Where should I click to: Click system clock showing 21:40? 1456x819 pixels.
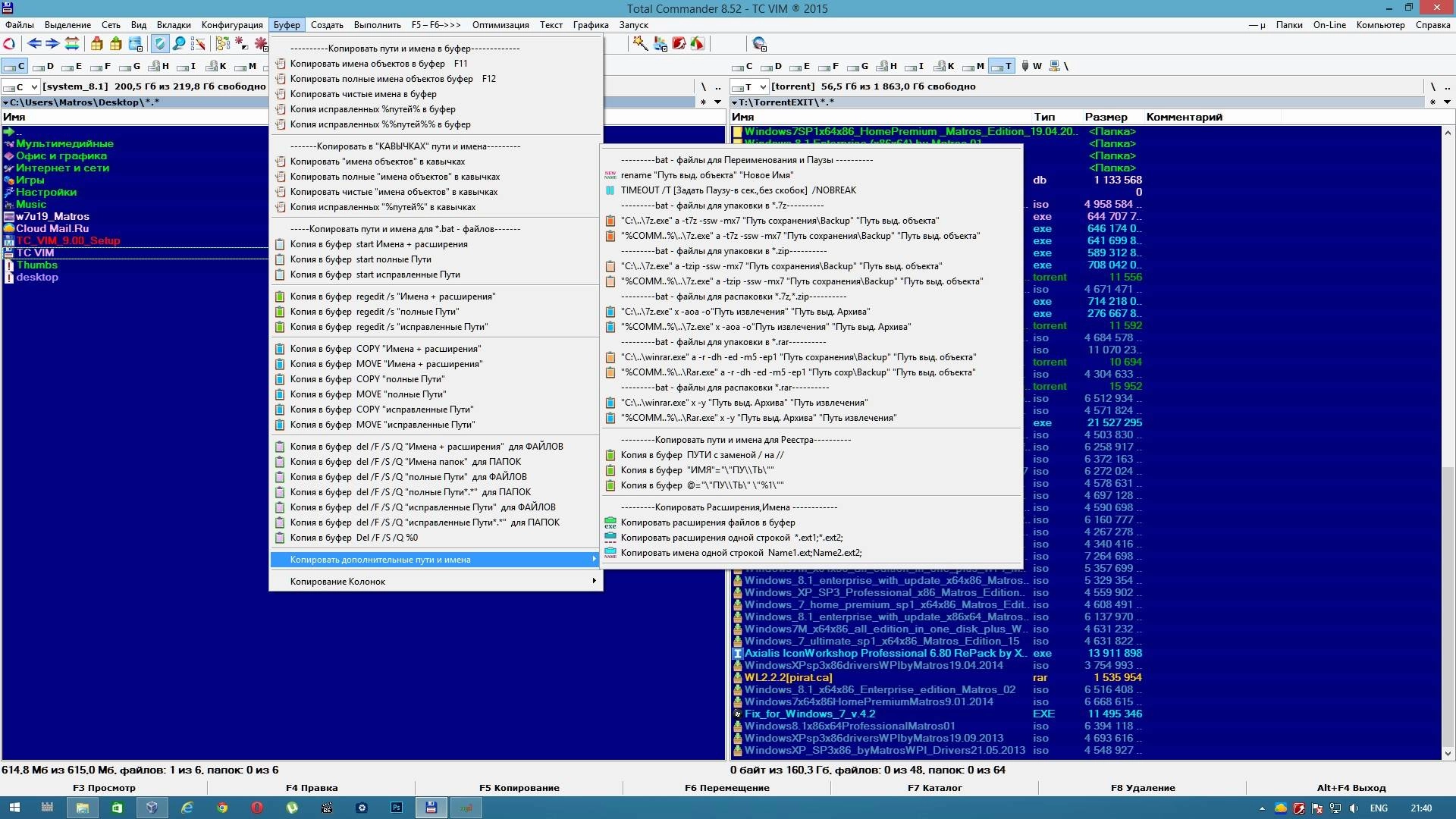click(1421, 808)
